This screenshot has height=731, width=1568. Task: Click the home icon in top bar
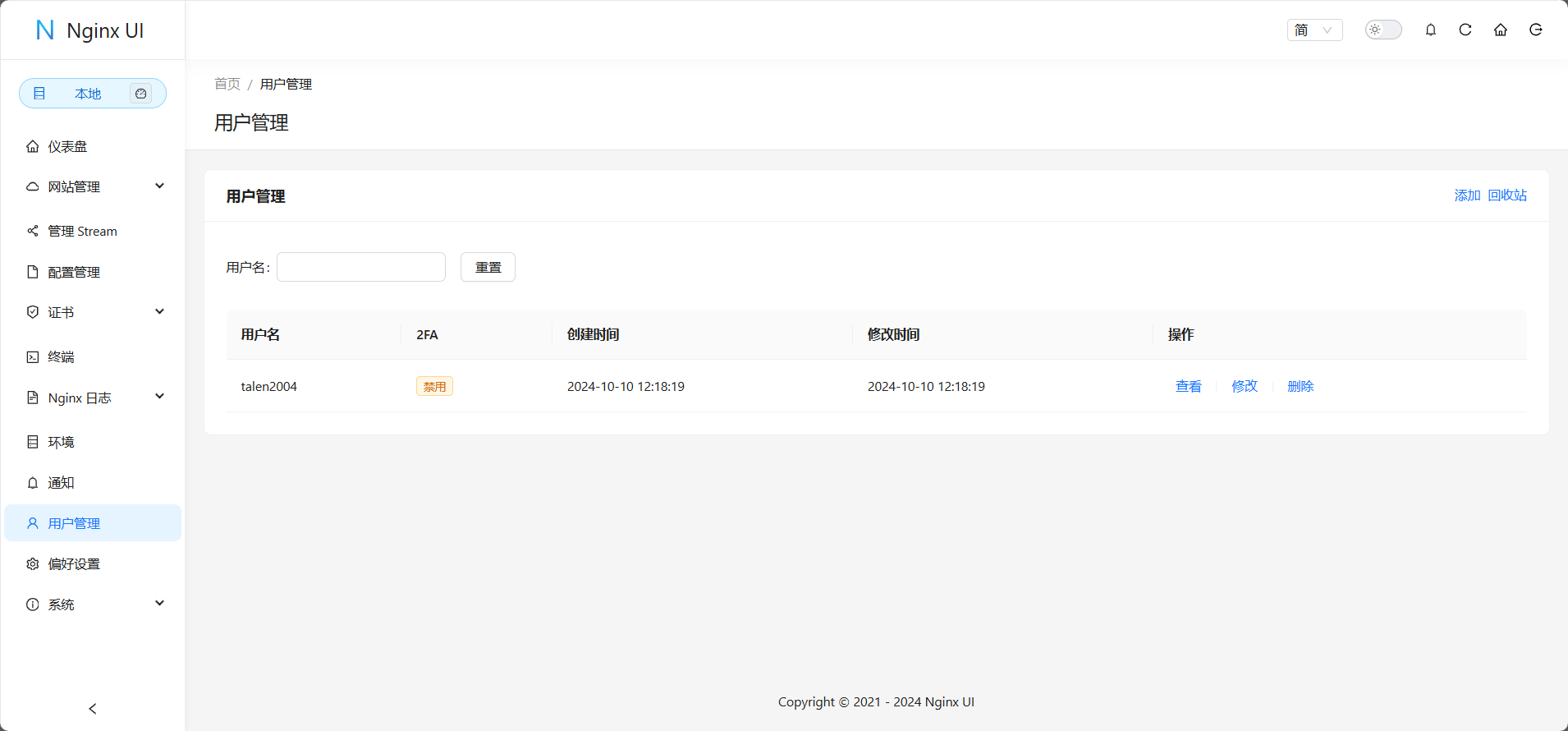point(1501,30)
